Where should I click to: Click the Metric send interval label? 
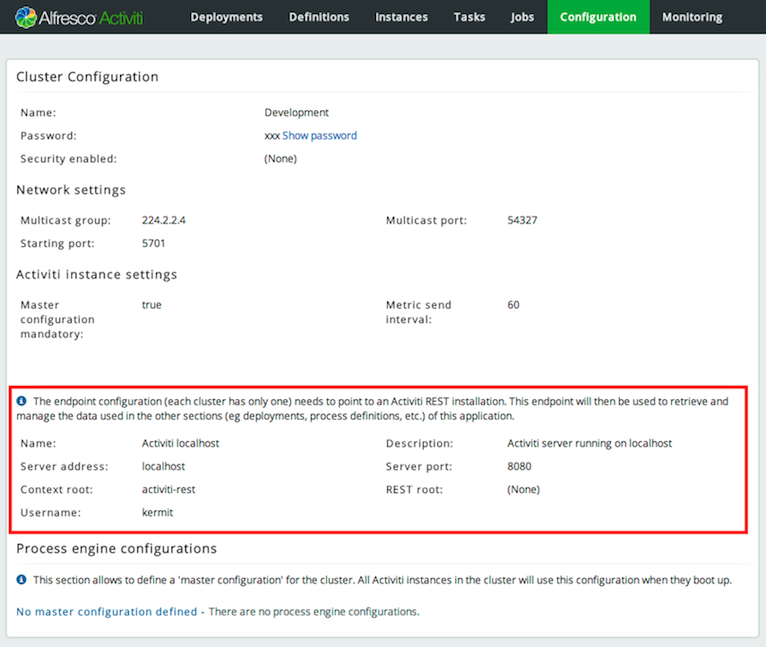[x=419, y=312]
